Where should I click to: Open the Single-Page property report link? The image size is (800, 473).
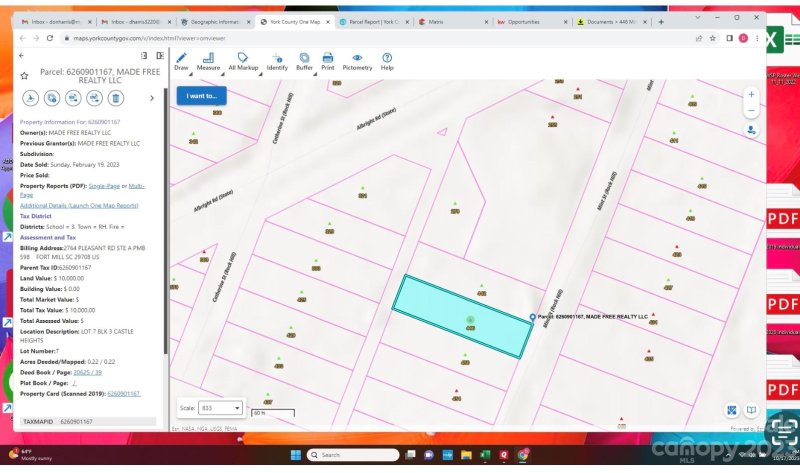pyautogui.click(x=103, y=186)
